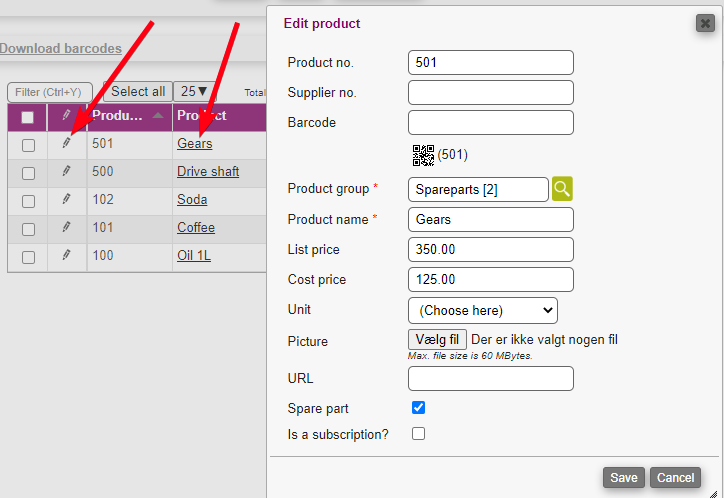Click the pencil edit icon for product 101
Image resolution: width=724 pixels, height=498 pixels.
coord(67,228)
